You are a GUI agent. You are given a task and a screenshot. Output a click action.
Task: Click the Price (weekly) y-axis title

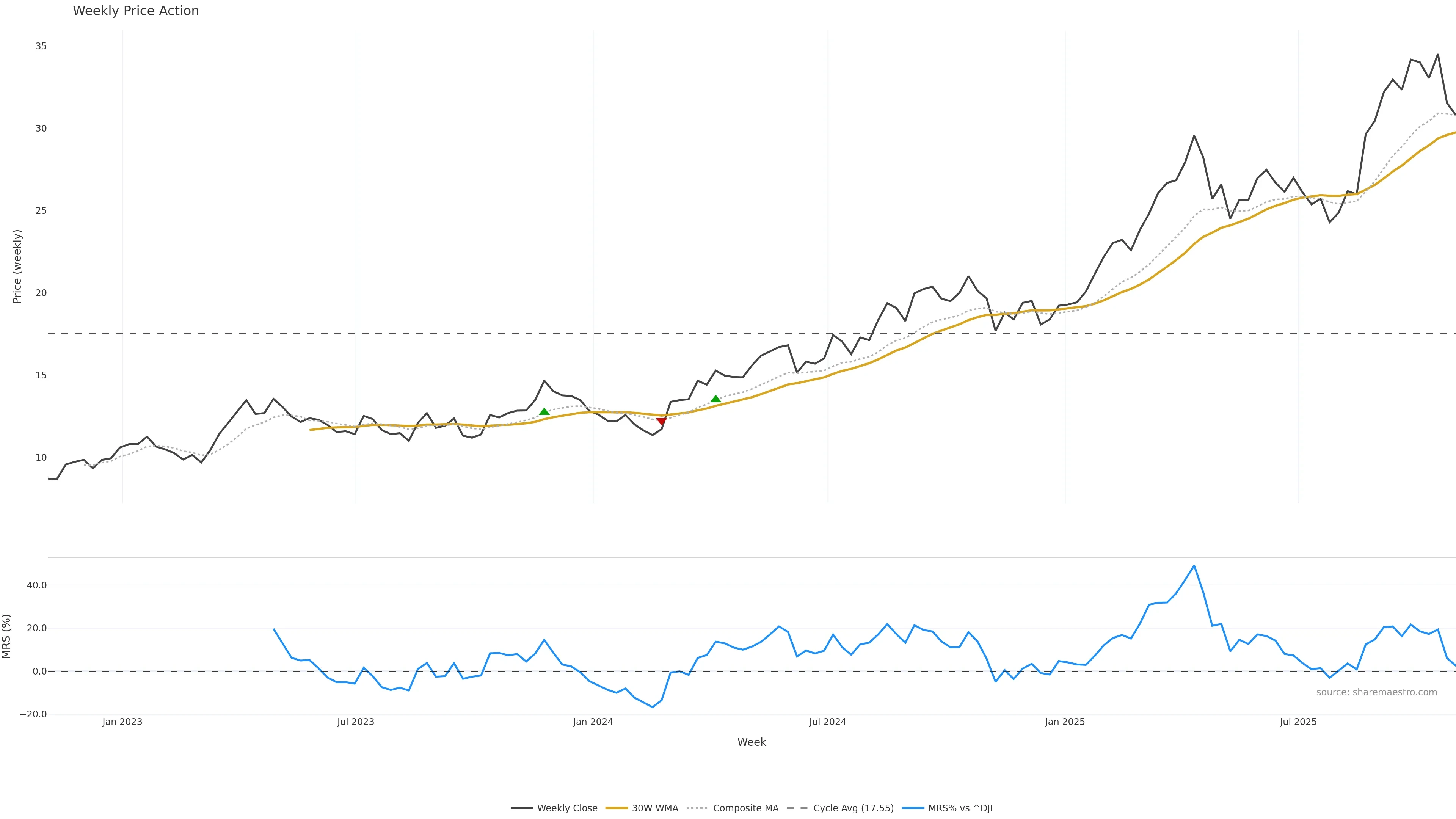tap(17, 266)
